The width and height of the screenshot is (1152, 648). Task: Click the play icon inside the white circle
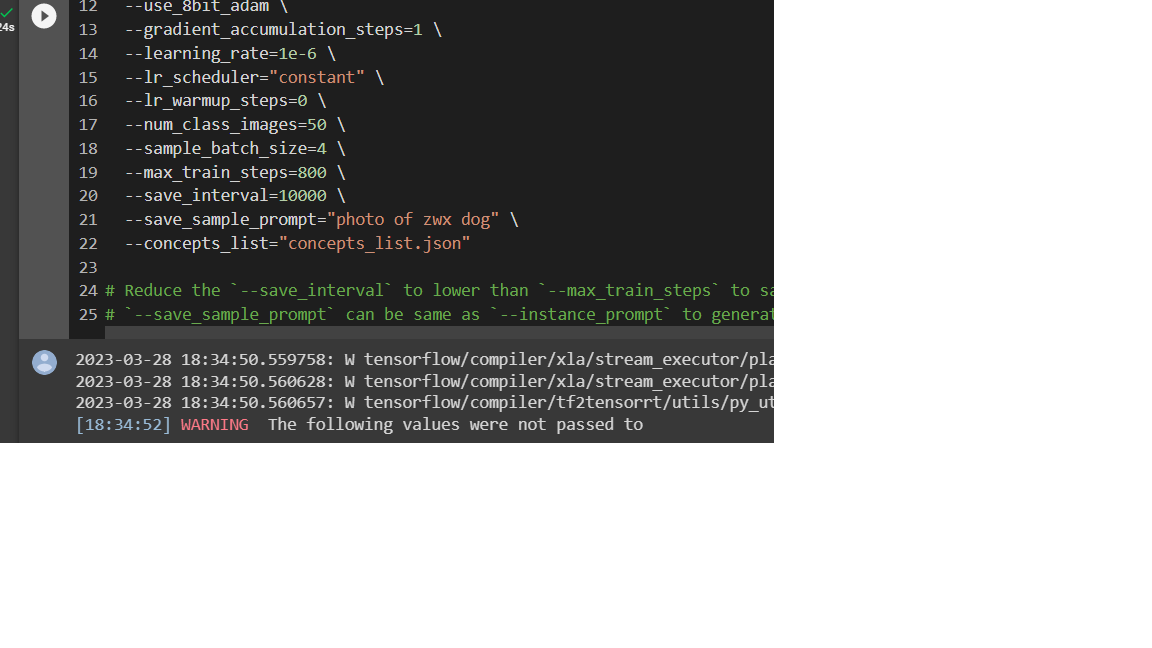pyautogui.click(x=43, y=16)
